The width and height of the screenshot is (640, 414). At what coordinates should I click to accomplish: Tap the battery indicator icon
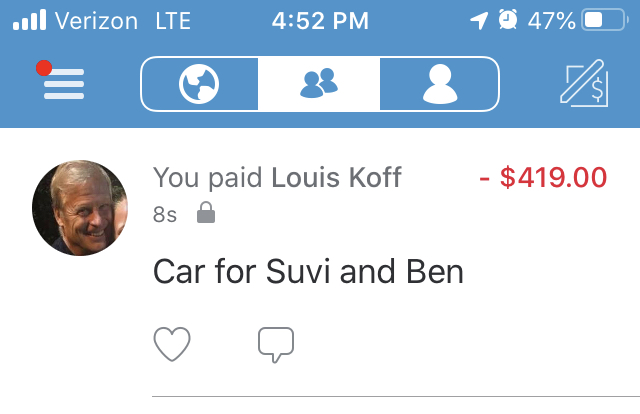[x=604, y=21]
